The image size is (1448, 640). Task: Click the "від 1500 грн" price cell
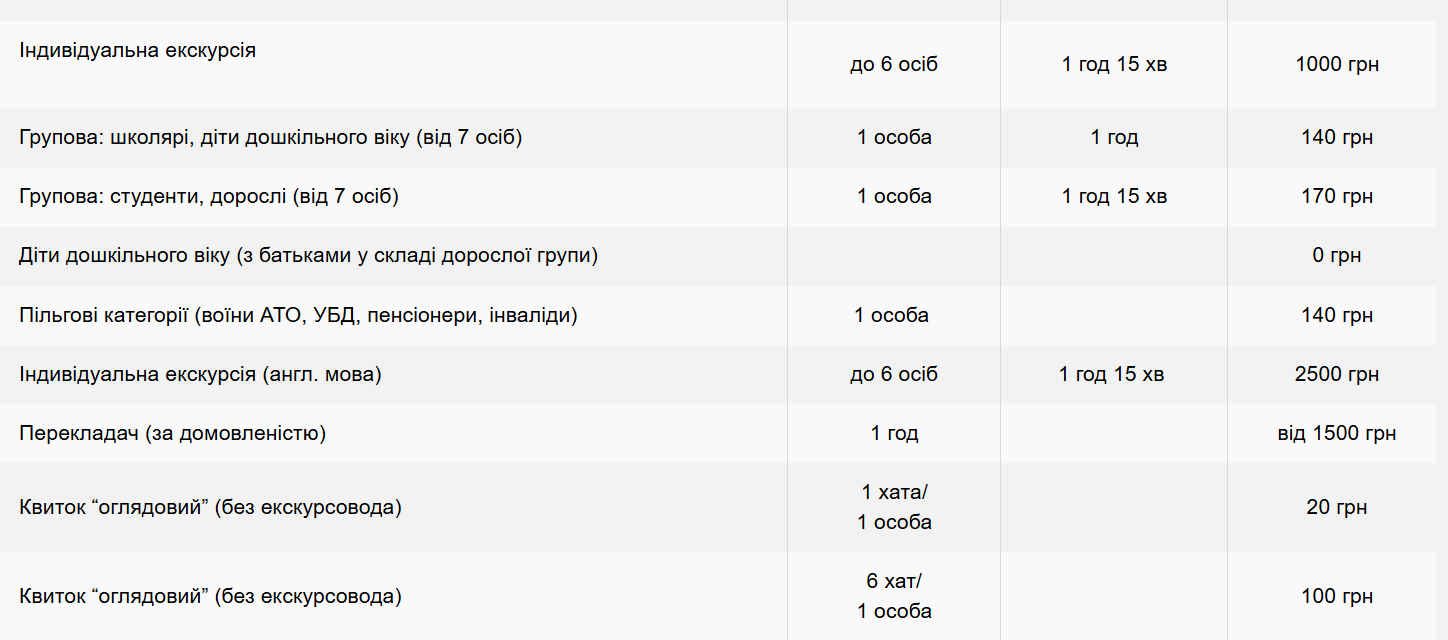(x=1336, y=434)
